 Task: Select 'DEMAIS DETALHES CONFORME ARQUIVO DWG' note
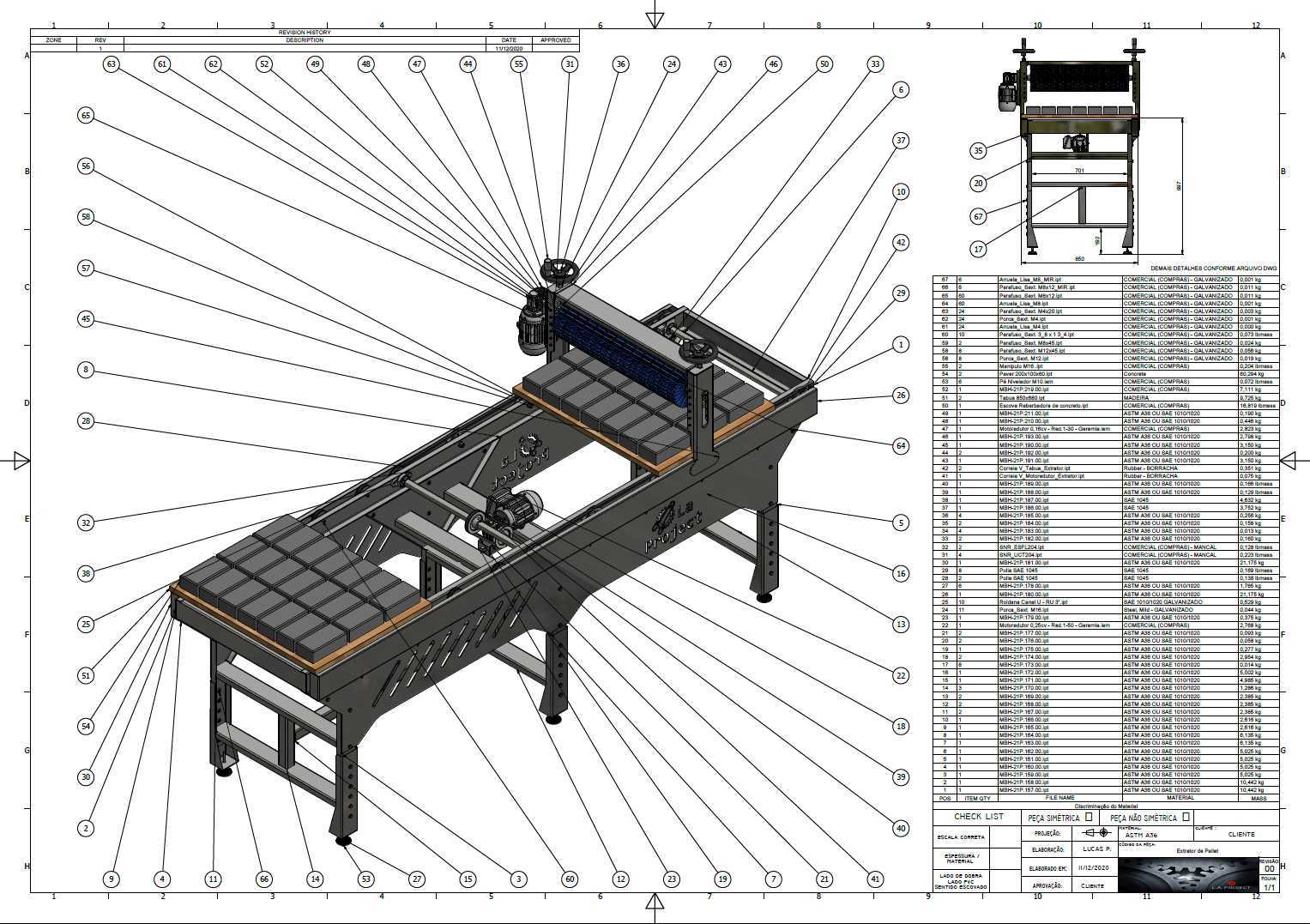pos(1214,269)
